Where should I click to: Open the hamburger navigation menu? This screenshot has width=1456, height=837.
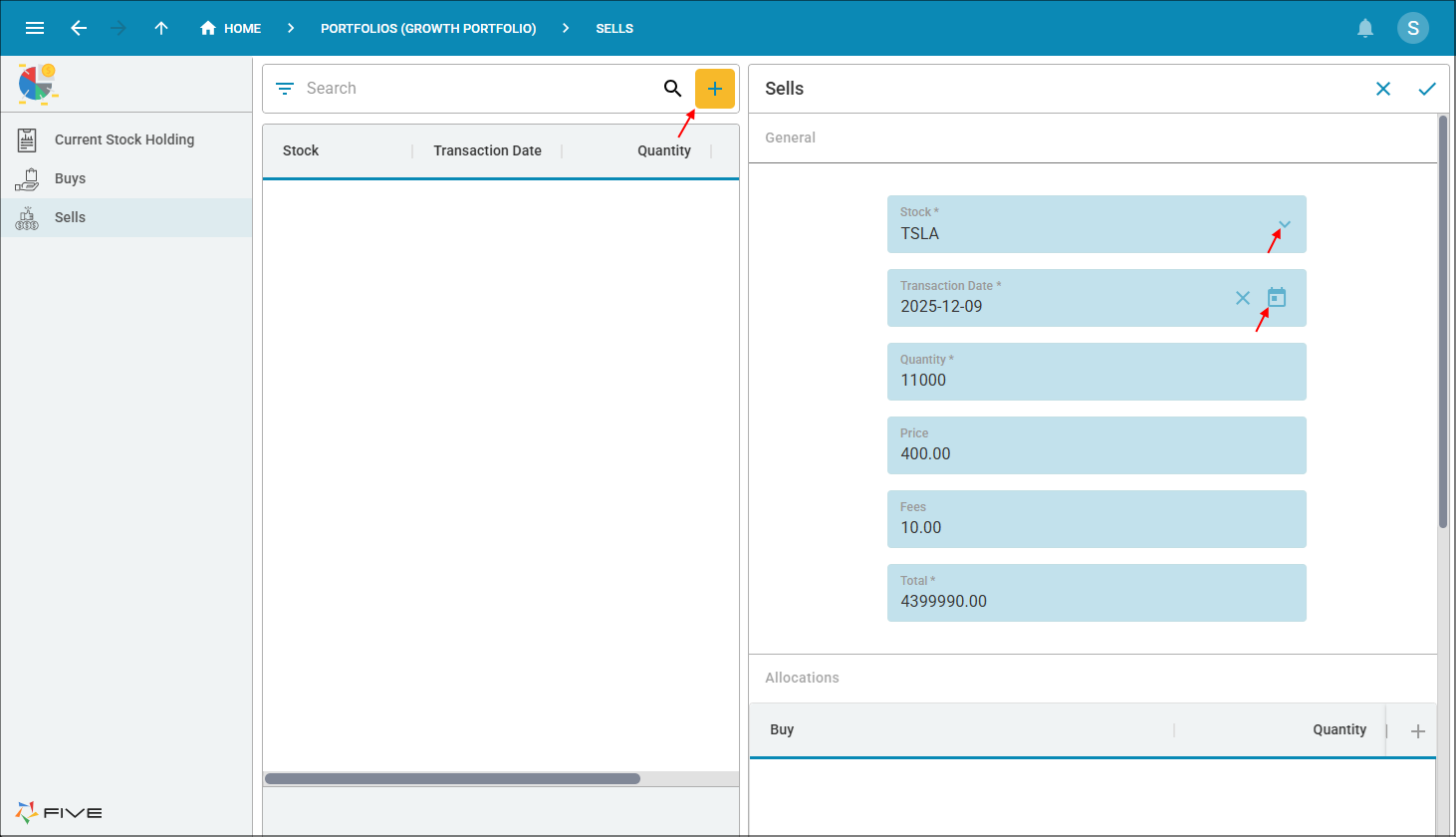pyautogui.click(x=35, y=28)
